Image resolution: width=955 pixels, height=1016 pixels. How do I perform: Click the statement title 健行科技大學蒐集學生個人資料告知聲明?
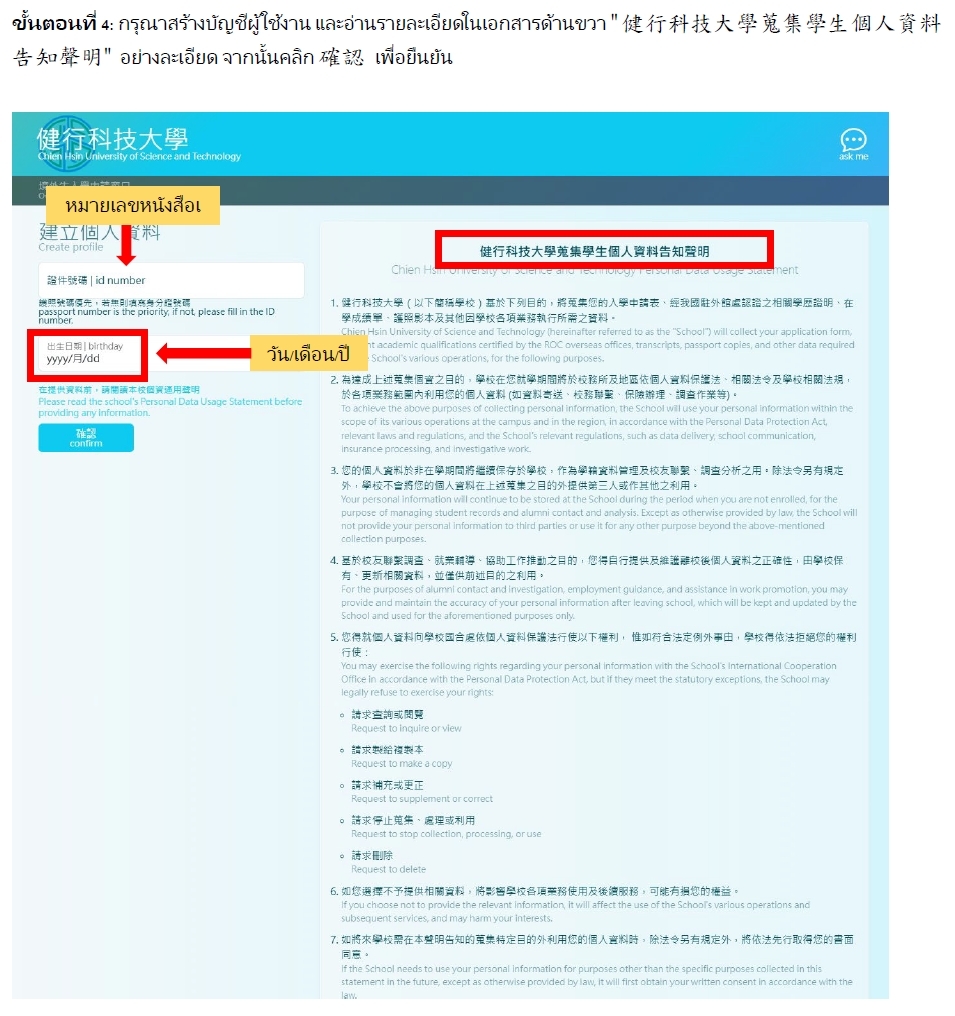[602, 250]
